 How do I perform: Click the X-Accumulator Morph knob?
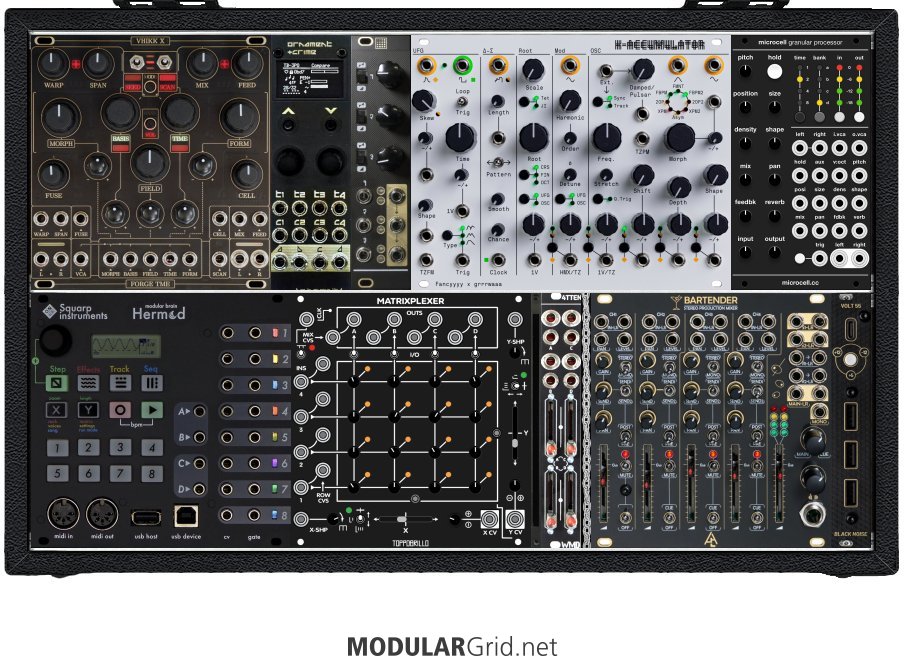click(679, 138)
